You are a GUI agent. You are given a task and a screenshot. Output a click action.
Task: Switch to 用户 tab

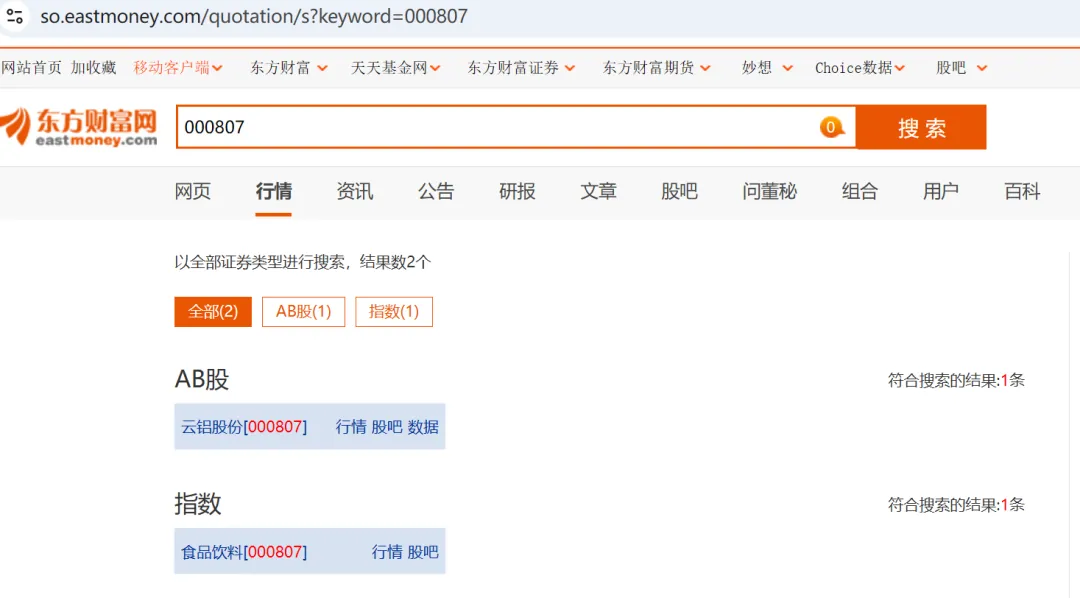tap(941, 192)
